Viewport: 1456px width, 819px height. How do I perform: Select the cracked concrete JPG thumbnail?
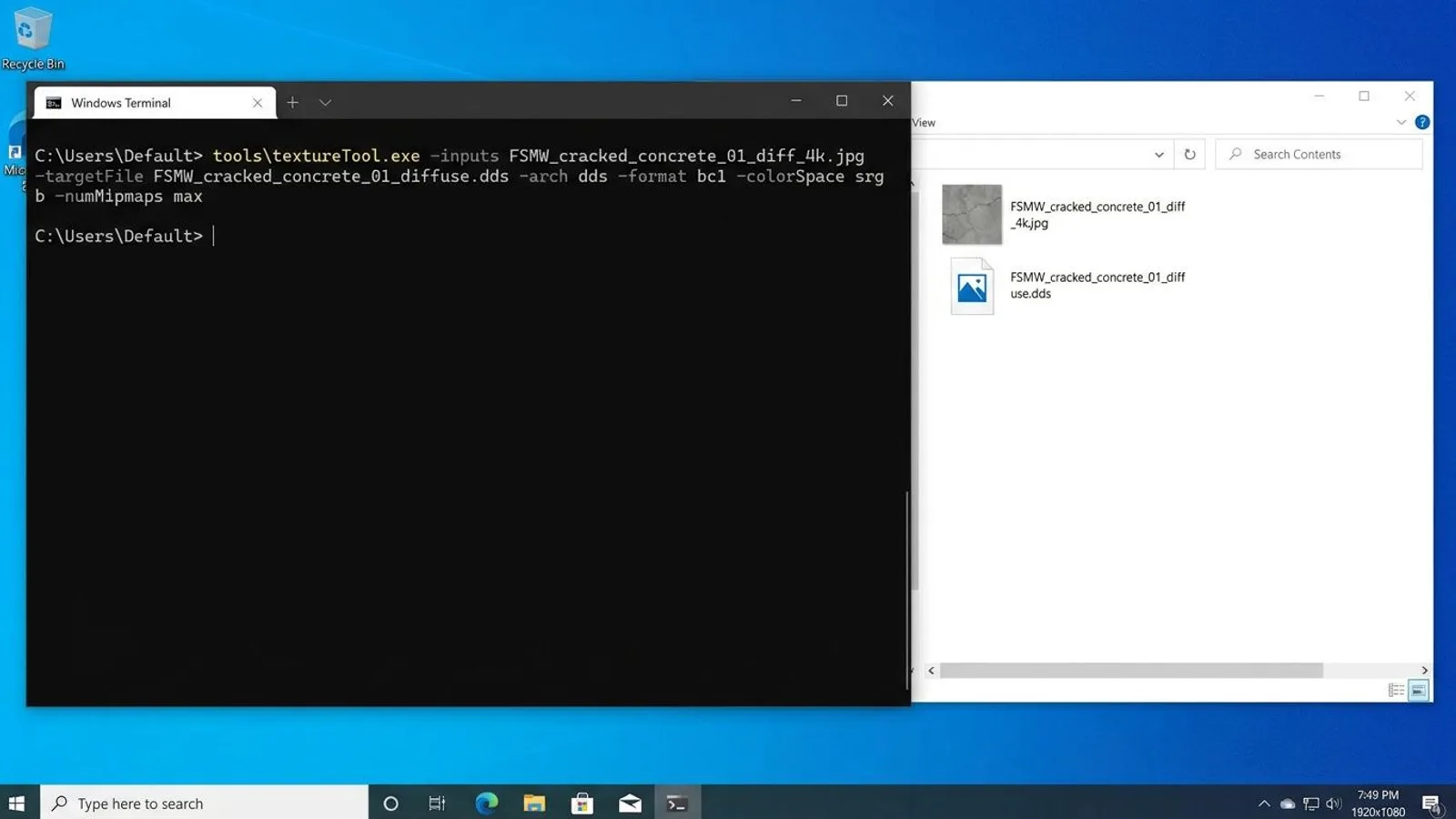pyautogui.click(x=972, y=215)
